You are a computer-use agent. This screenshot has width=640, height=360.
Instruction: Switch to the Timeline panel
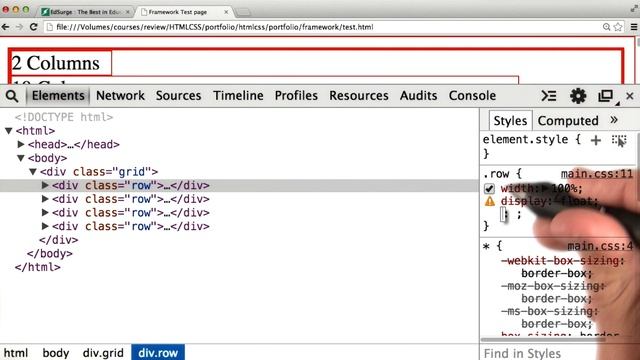point(238,96)
